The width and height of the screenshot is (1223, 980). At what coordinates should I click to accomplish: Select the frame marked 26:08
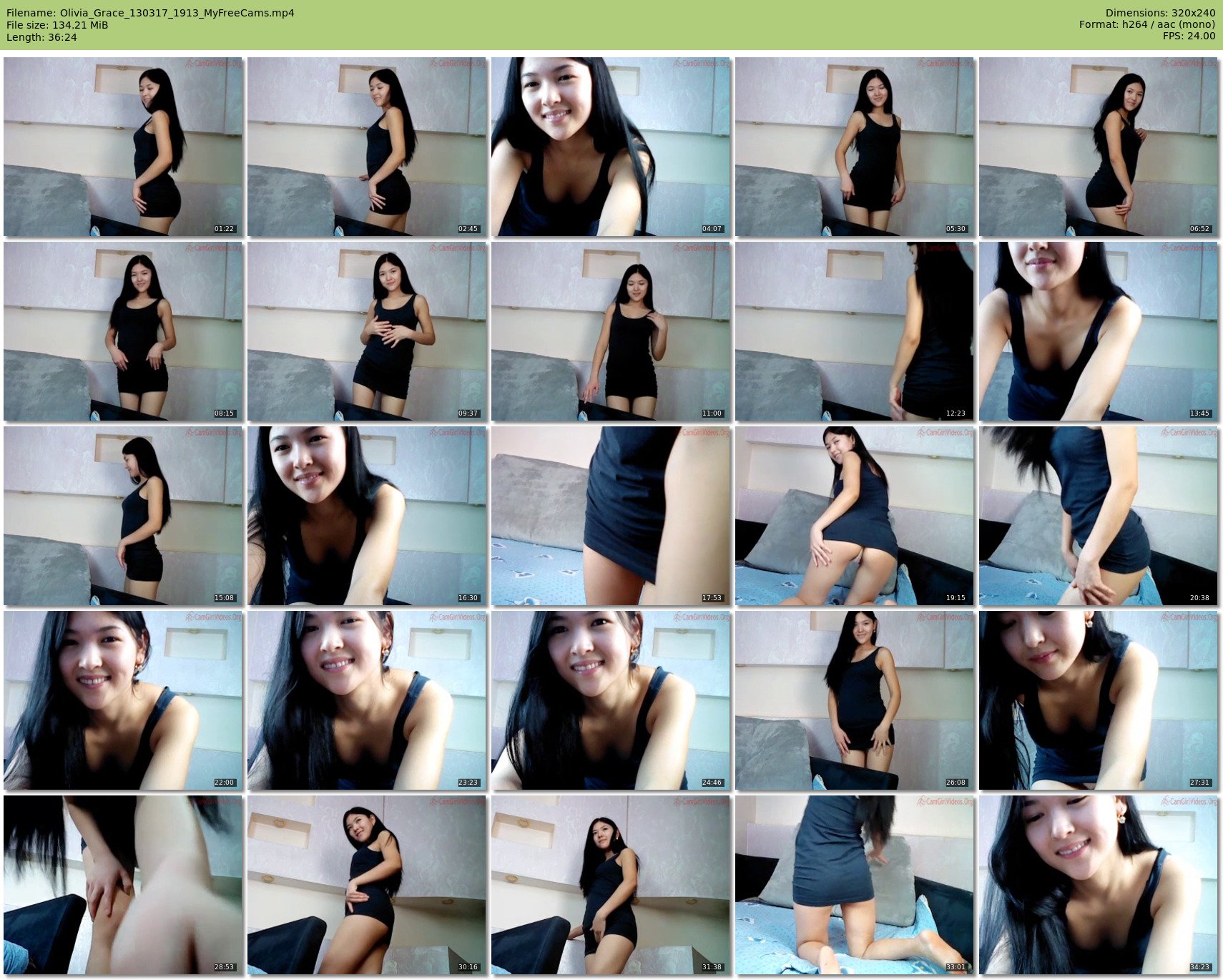[x=855, y=700]
